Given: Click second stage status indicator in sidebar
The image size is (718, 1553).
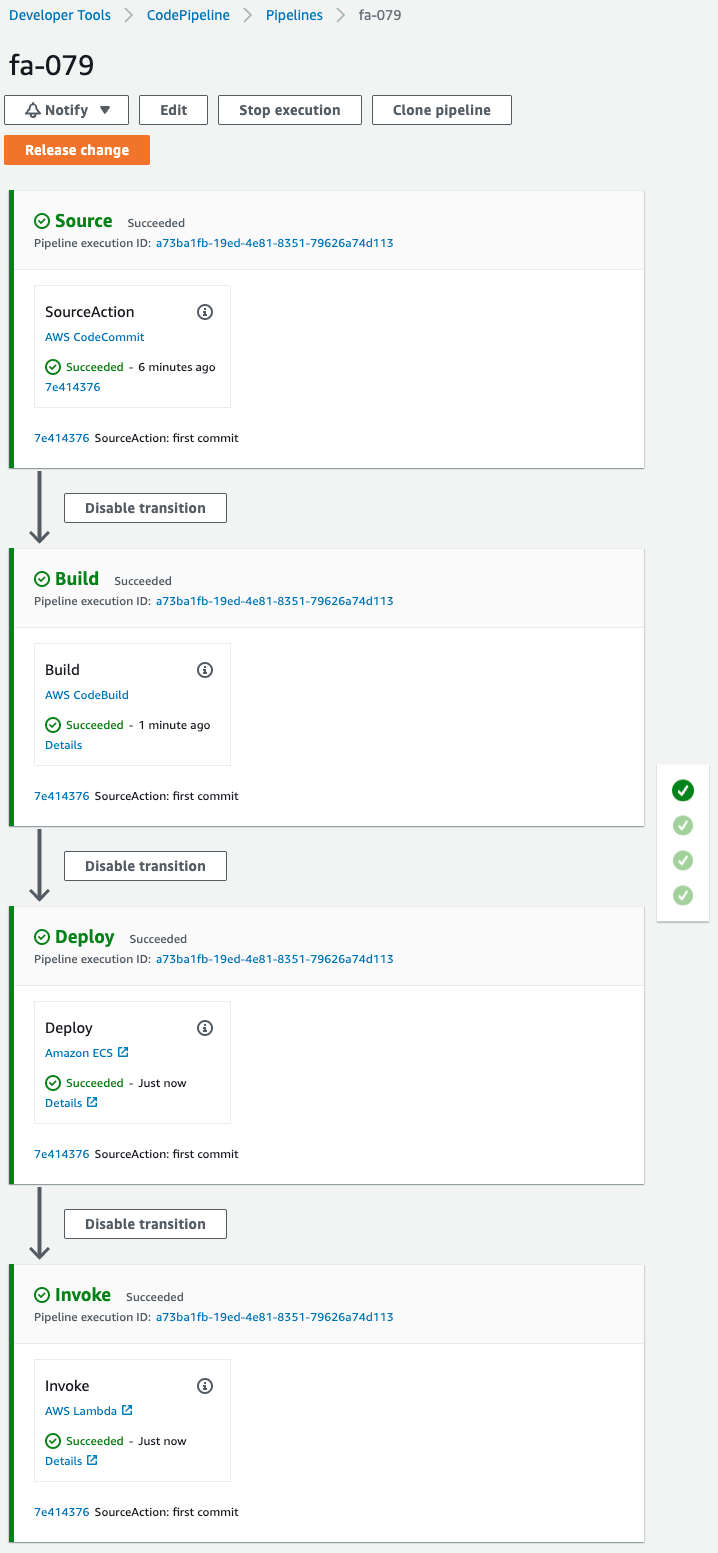Looking at the screenshot, I should coord(683,826).
